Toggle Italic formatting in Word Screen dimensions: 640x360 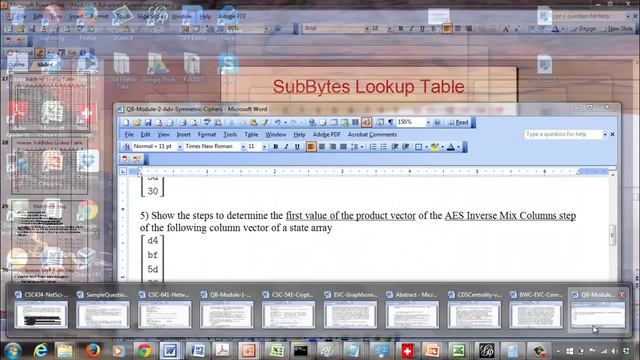pos(286,147)
